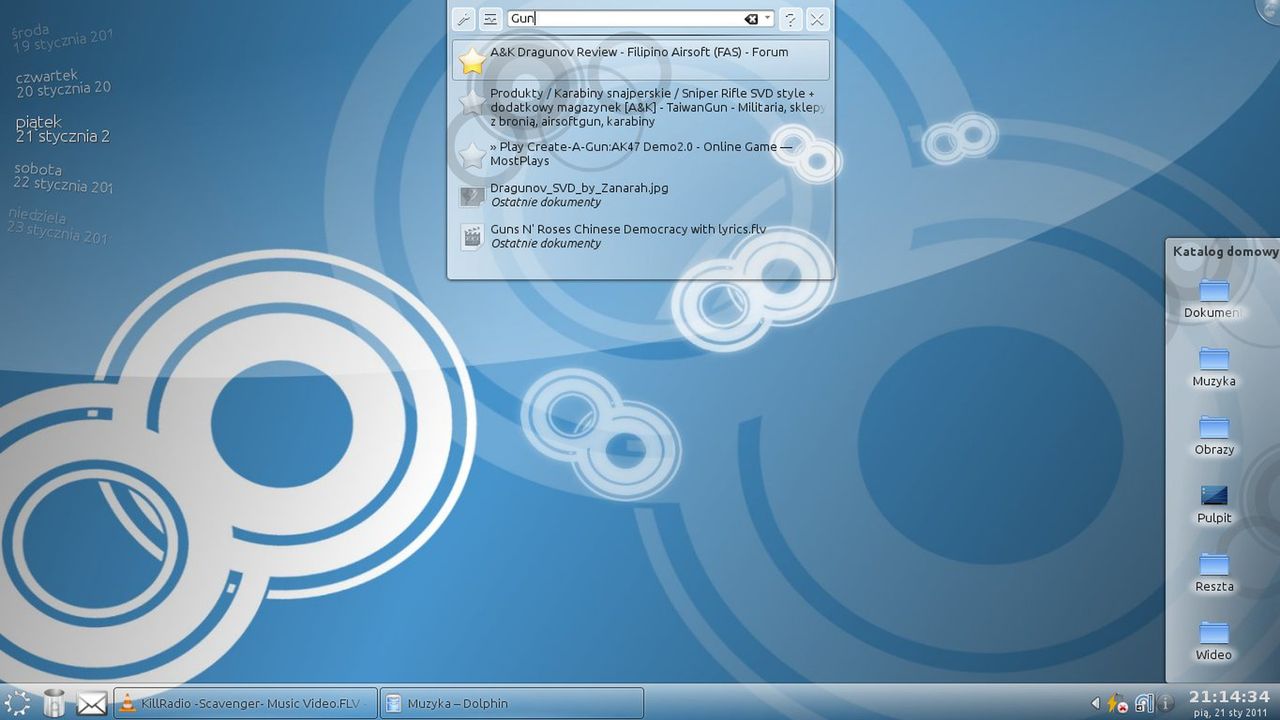Viewport: 1280px width, 720px height.
Task: Open the Muzyka folder icon
Action: pos(1214,359)
